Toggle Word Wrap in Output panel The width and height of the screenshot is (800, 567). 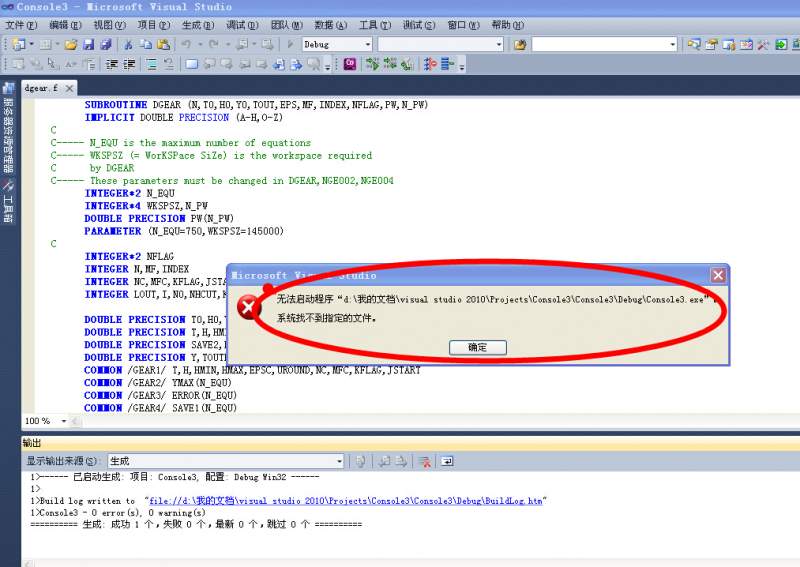pyautogui.click(x=447, y=461)
